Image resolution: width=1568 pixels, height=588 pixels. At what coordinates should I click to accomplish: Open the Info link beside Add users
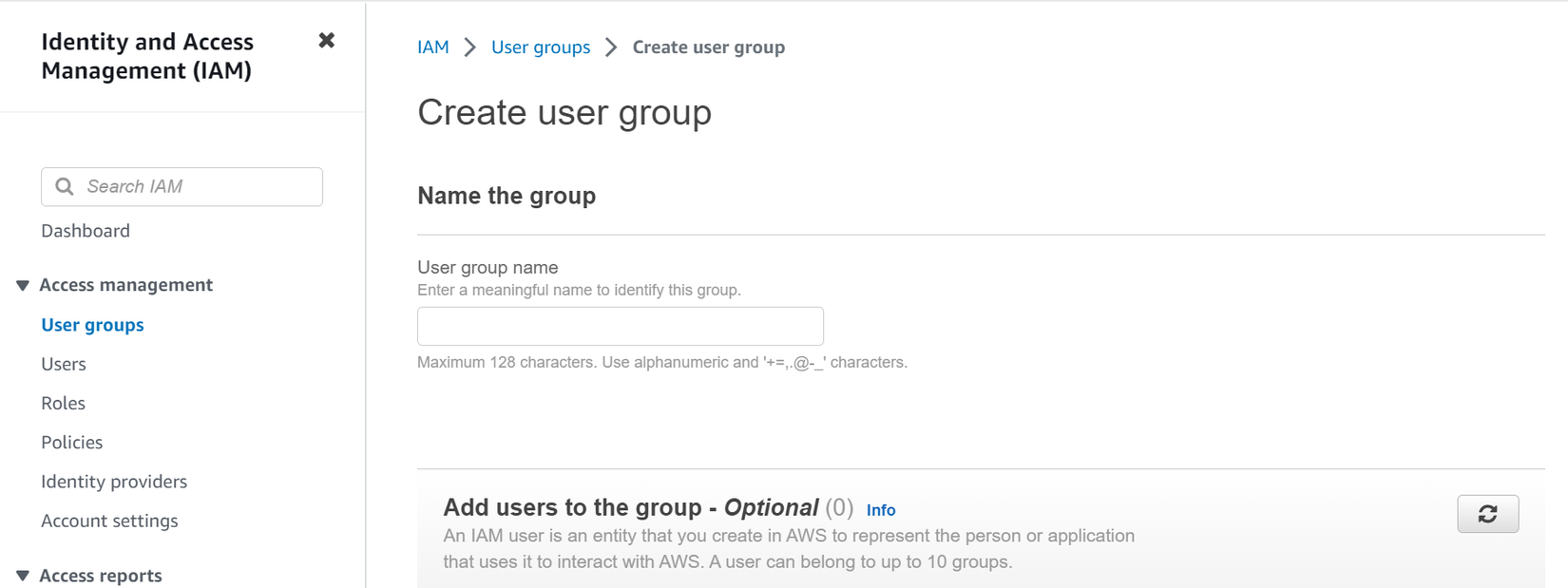tap(880, 510)
